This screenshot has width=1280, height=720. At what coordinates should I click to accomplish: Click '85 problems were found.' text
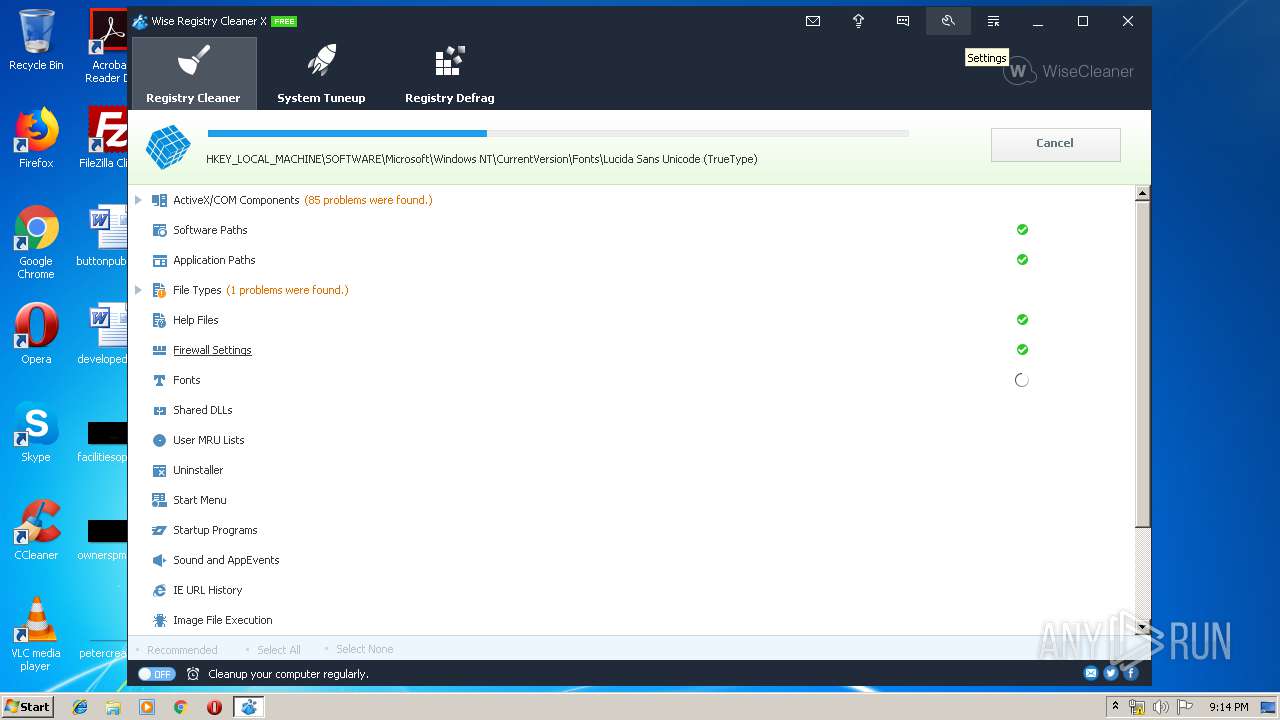(368, 200)
